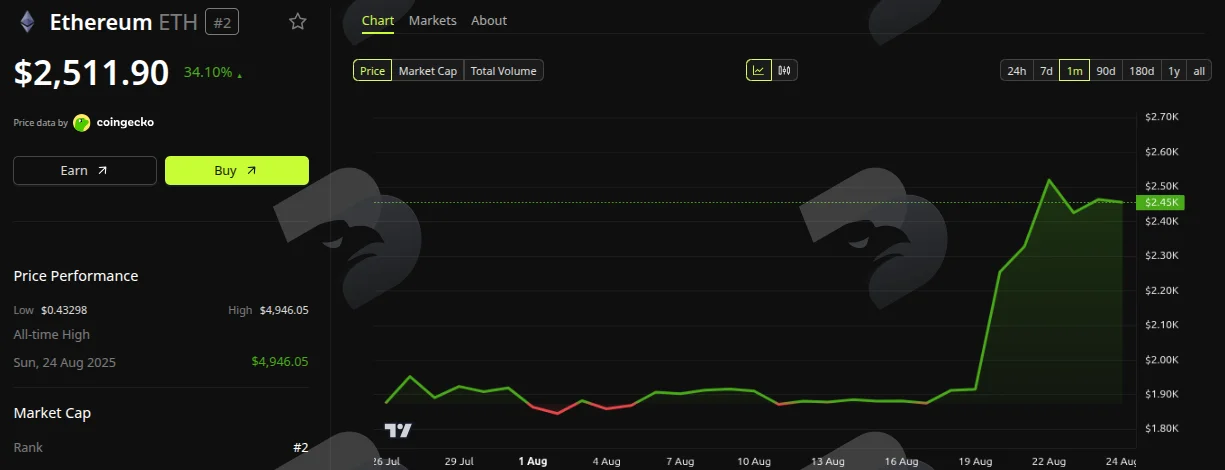
Task: Switch to candlestick chart view icon
Action: tap(785, 70)
